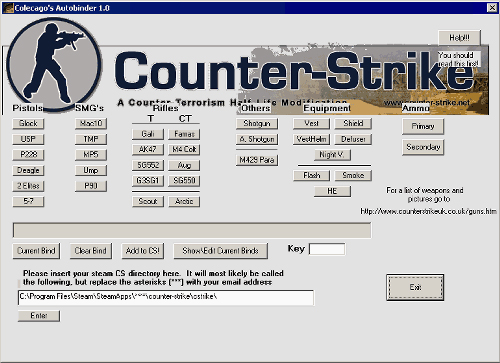This screenshot has height=363, width=500.
Task: Click the Autobinder title bar icon
Action: point(8,8)
